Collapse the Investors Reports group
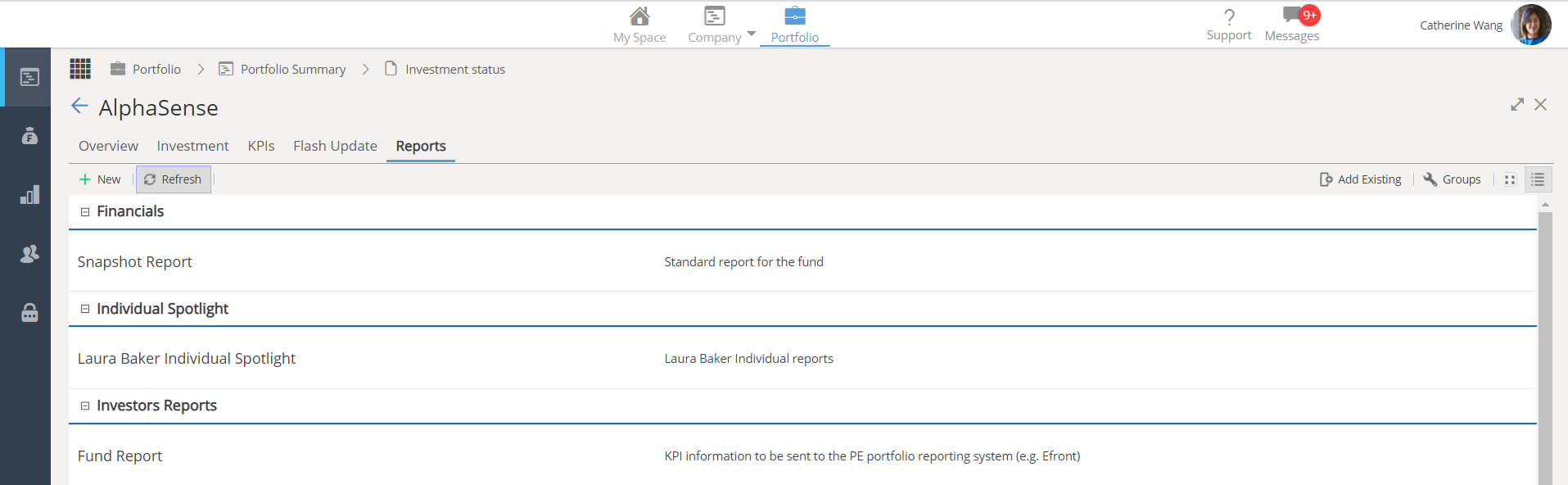 coord(84,406)
